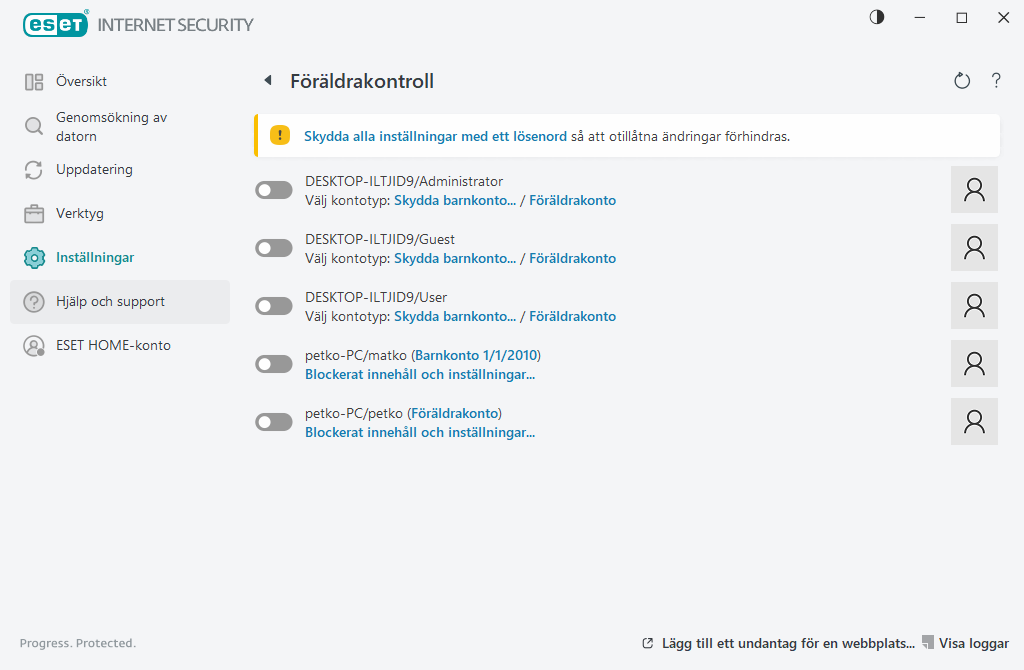The image size is (1024, 670).
Task: Open Blockerat innehåll och inställningar for petko-PC/petko
Action: click(420, 432)
